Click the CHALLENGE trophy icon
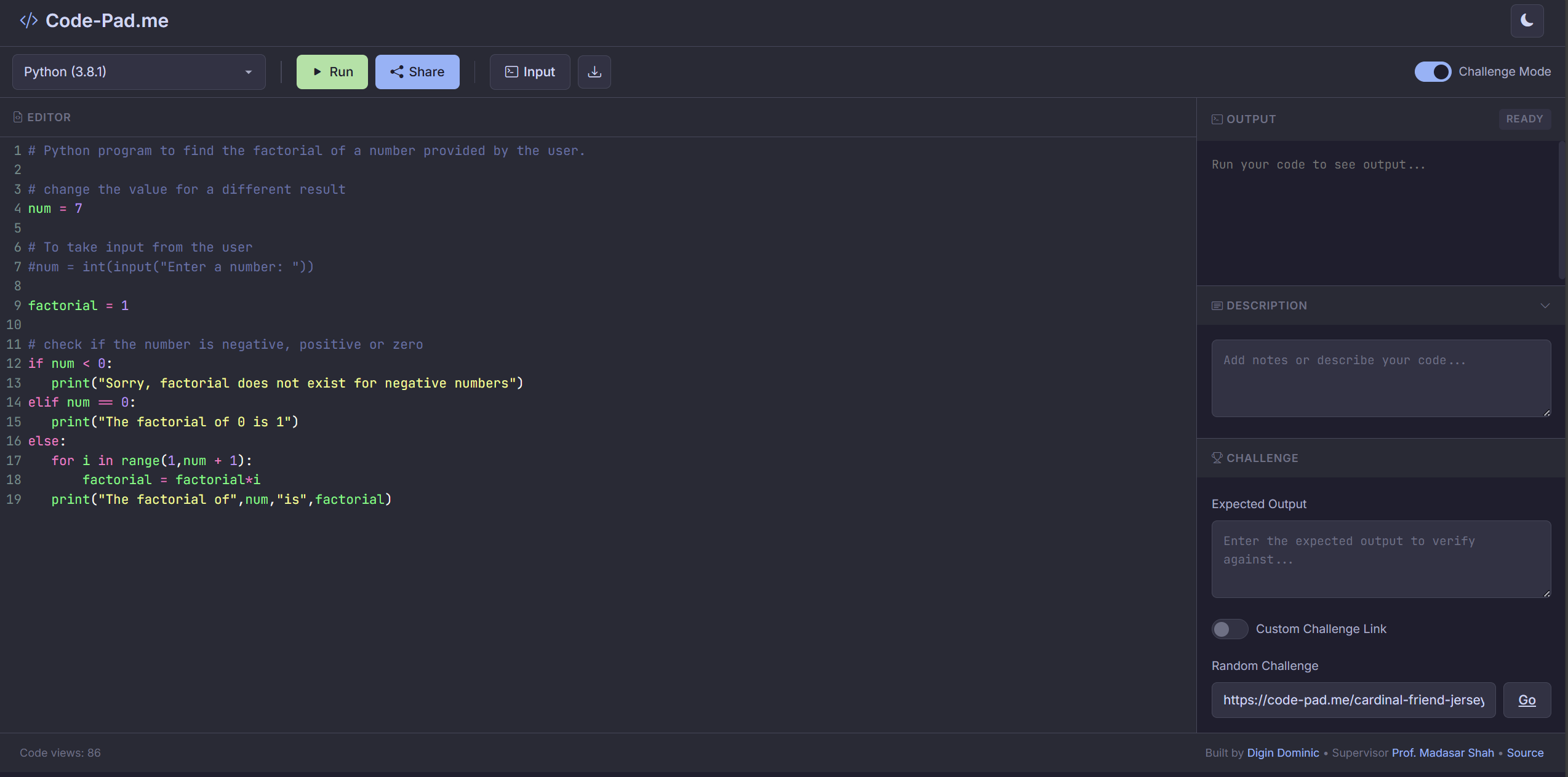 click(x=1217, y=458)
